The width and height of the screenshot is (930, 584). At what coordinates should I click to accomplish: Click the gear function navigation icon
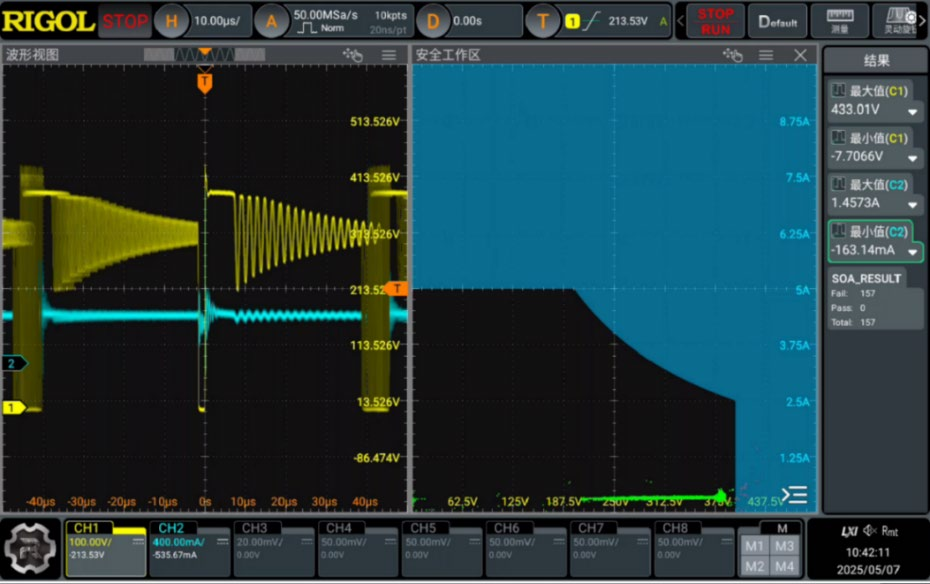(30, 548)
